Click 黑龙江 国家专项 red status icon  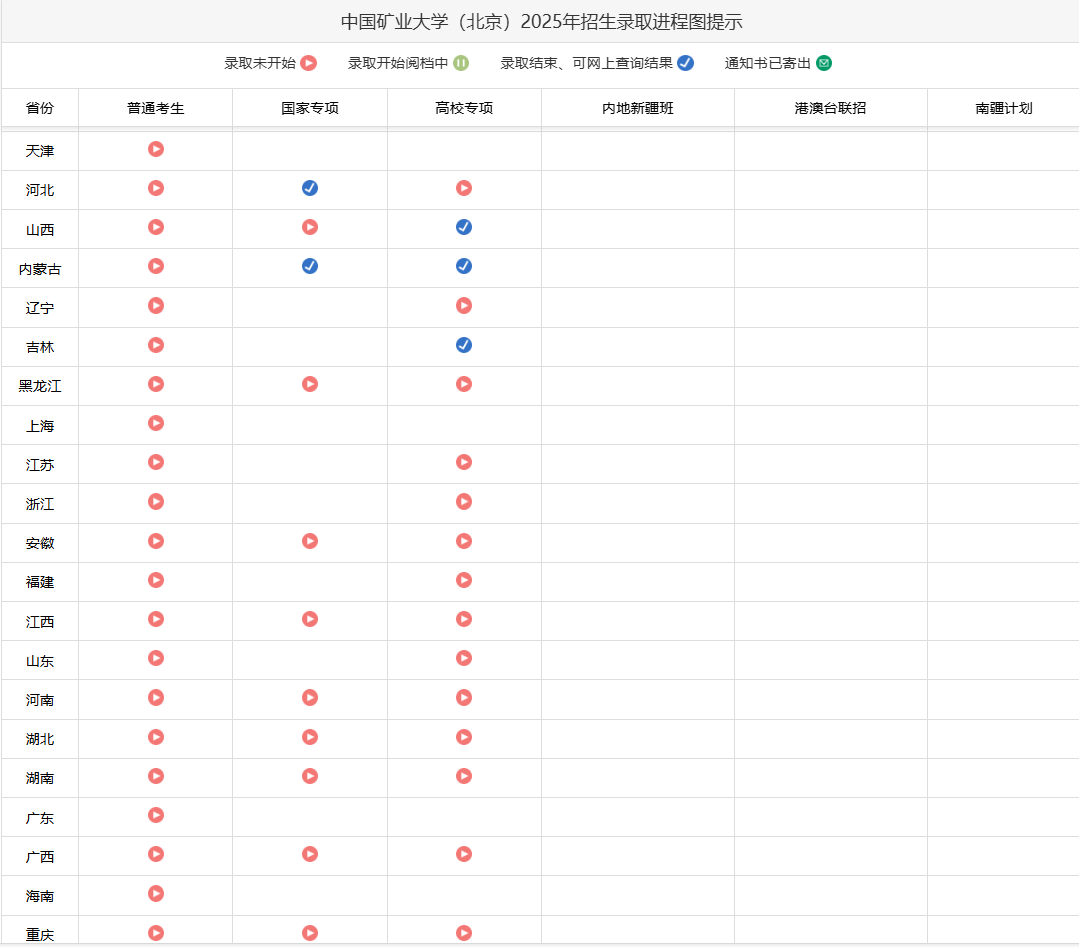click(310, 384)
